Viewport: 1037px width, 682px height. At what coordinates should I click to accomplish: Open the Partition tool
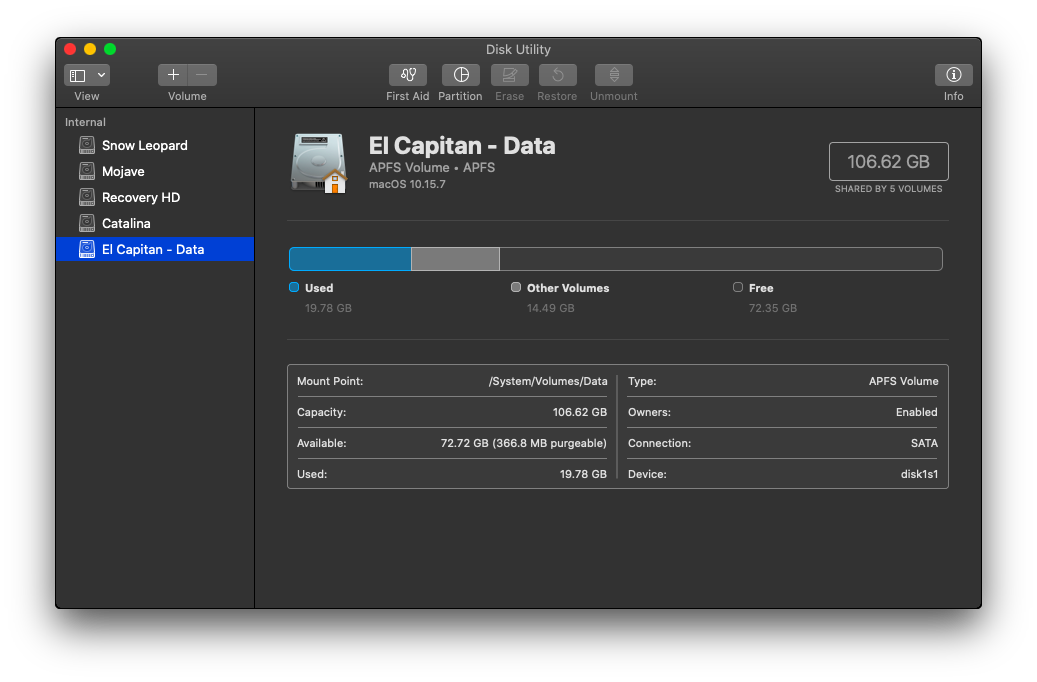tap(460, 75)
